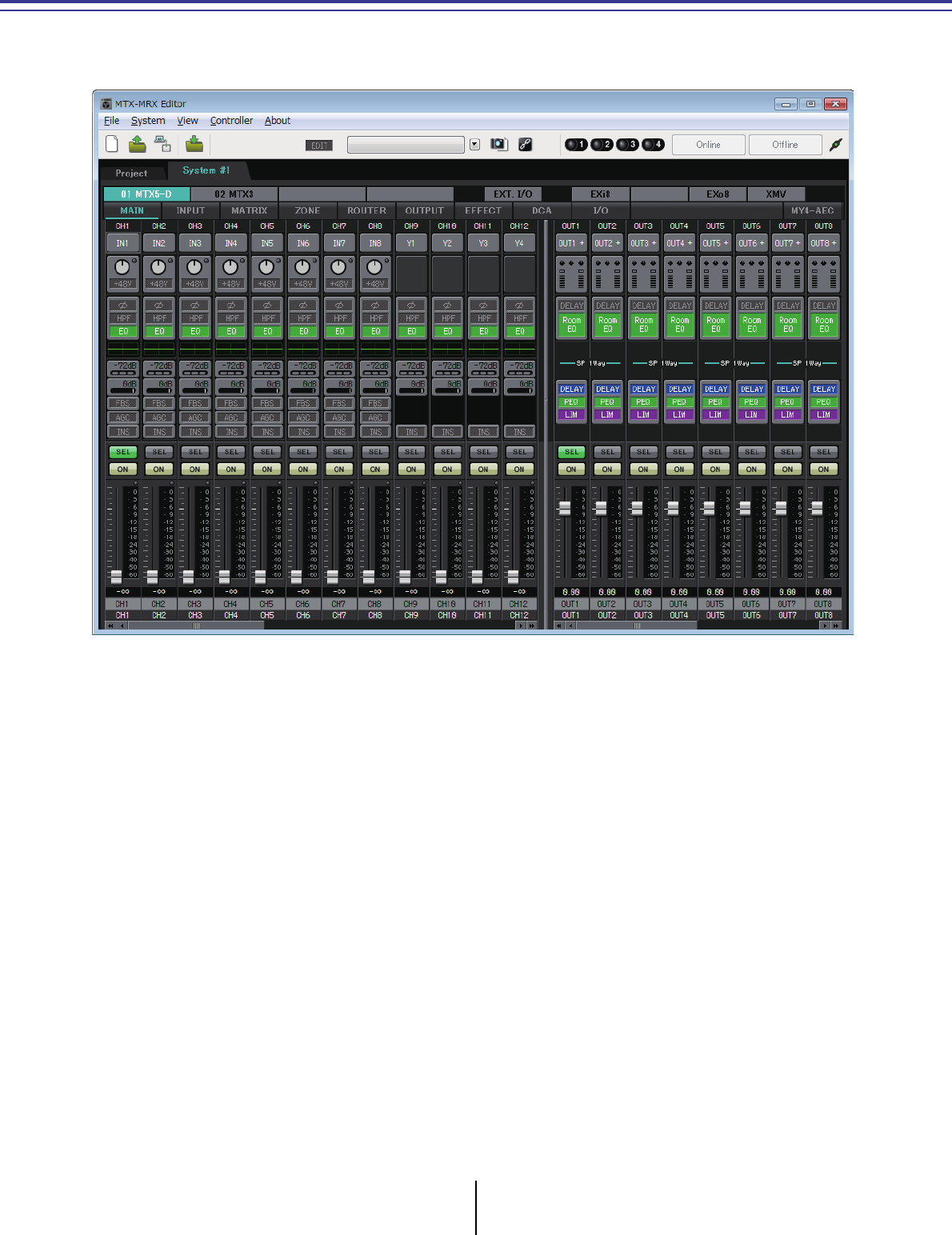Expand the OUT2 + output port

(x=607, y=243)
